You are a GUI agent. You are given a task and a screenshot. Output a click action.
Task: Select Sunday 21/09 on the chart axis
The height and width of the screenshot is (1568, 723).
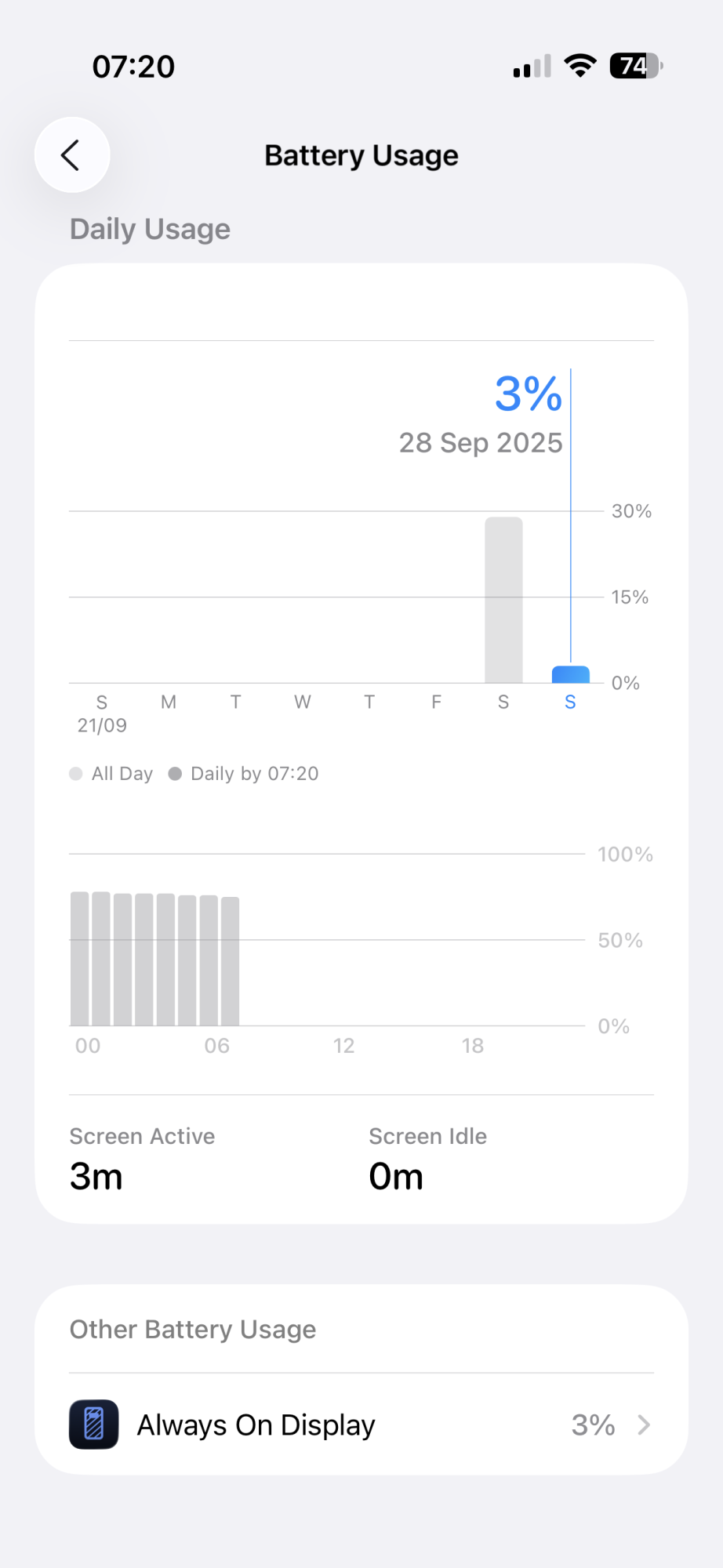click(102, 713)
